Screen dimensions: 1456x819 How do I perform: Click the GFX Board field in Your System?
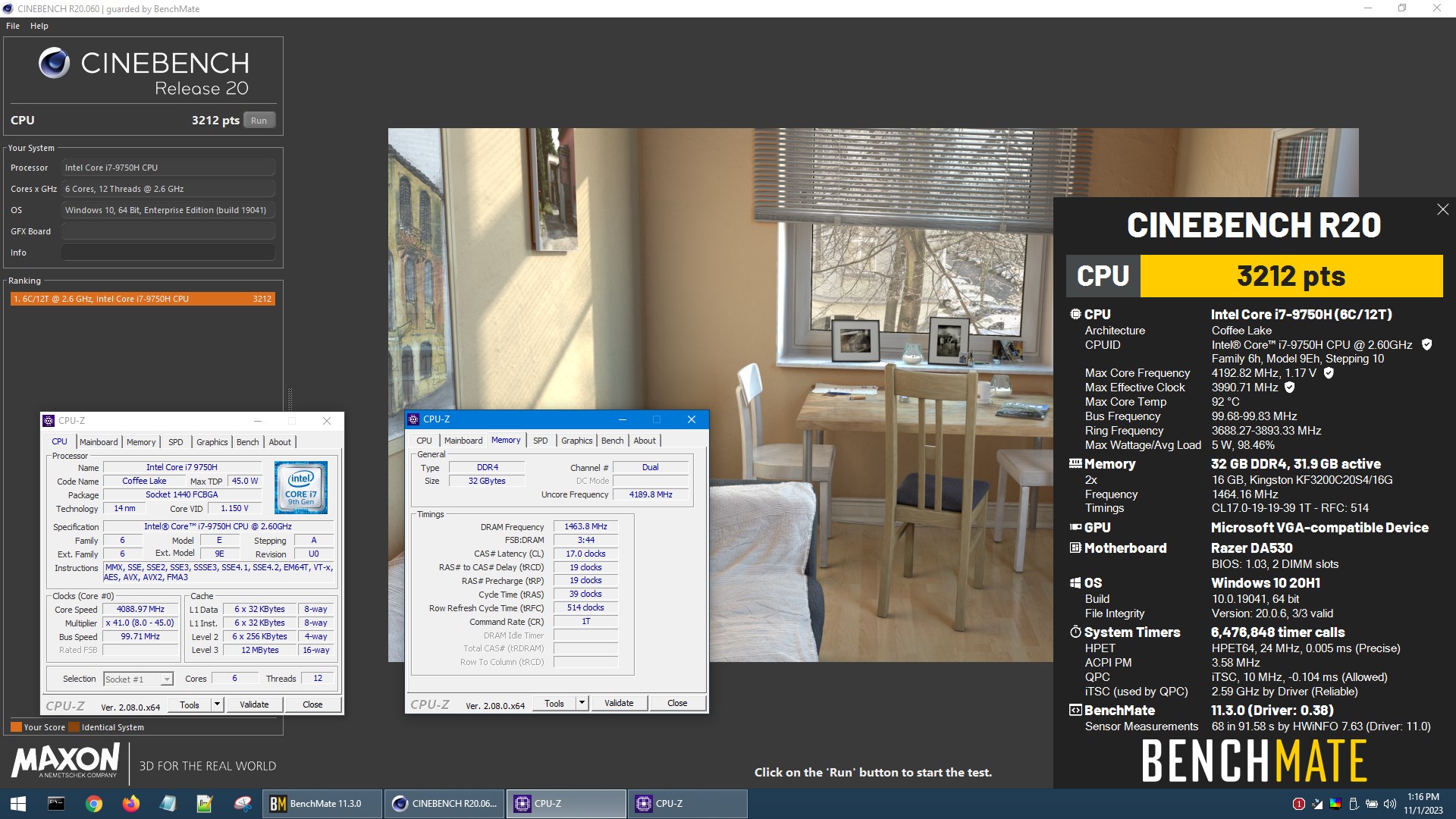[168, 231]
